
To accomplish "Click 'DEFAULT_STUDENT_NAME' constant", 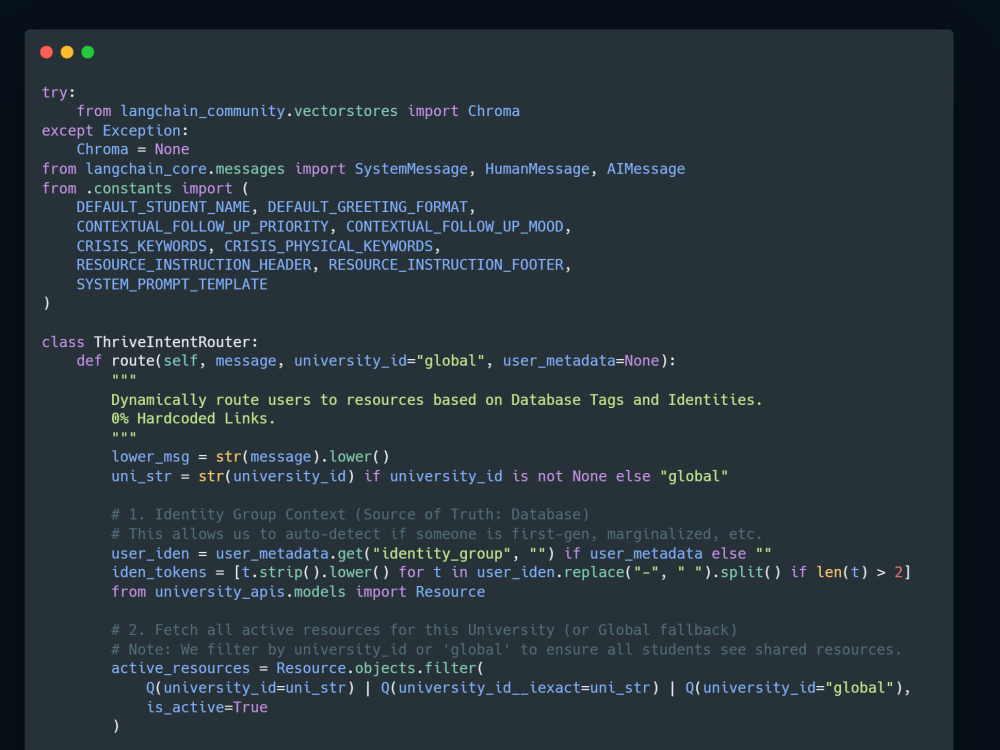I will (x=163, y=207).
